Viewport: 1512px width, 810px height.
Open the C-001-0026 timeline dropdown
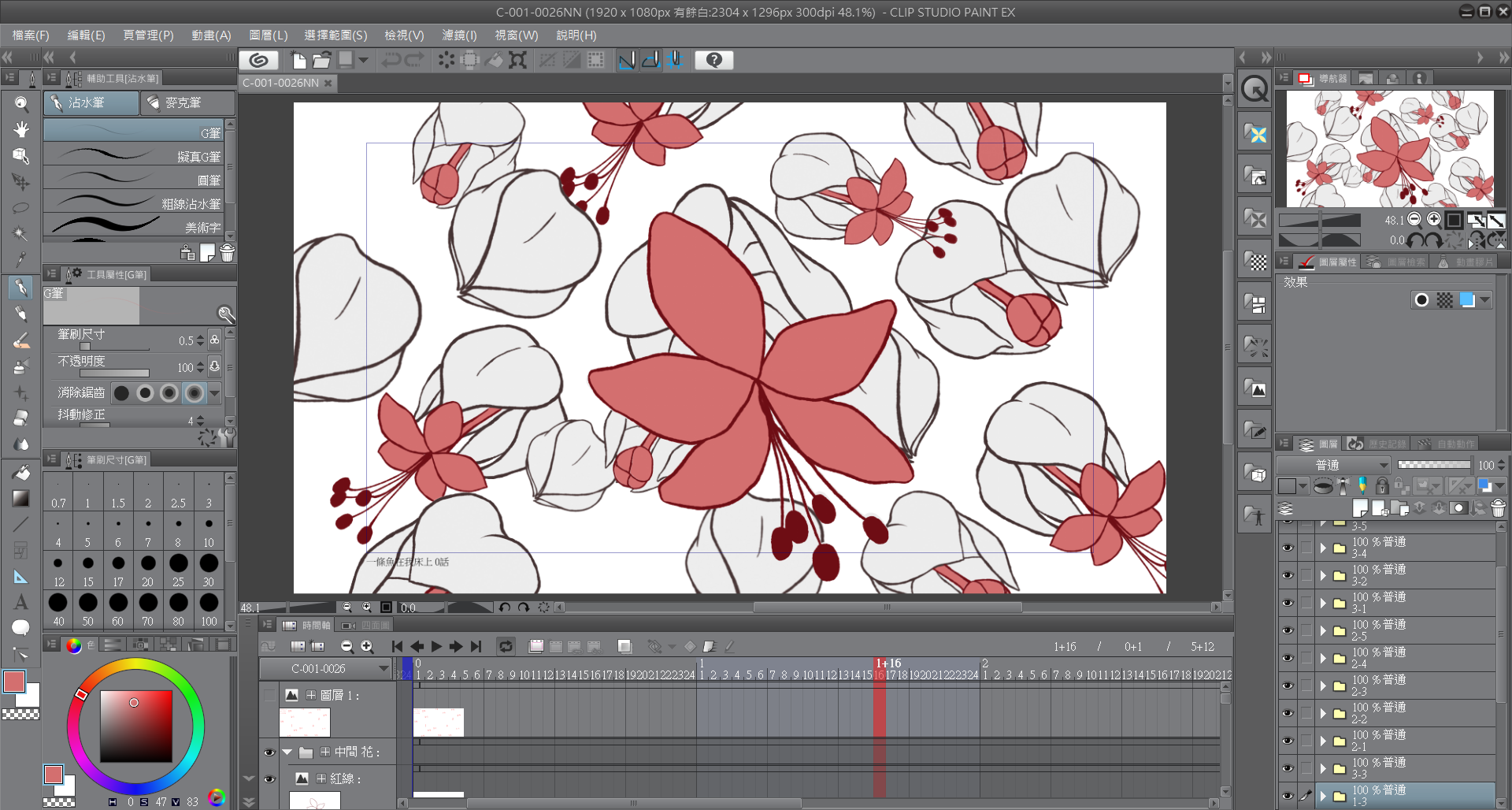point(326,668)
